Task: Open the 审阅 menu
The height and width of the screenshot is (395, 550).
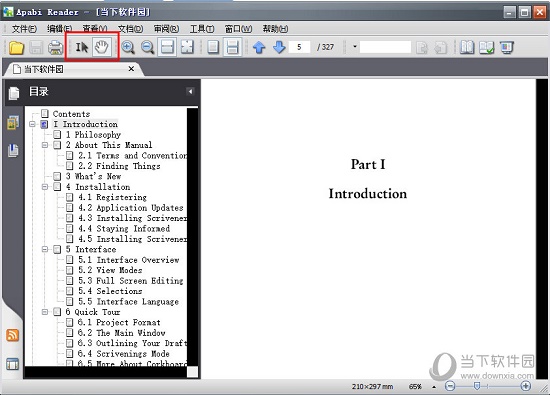Action: pyautogui.click(x=166, y=29)
